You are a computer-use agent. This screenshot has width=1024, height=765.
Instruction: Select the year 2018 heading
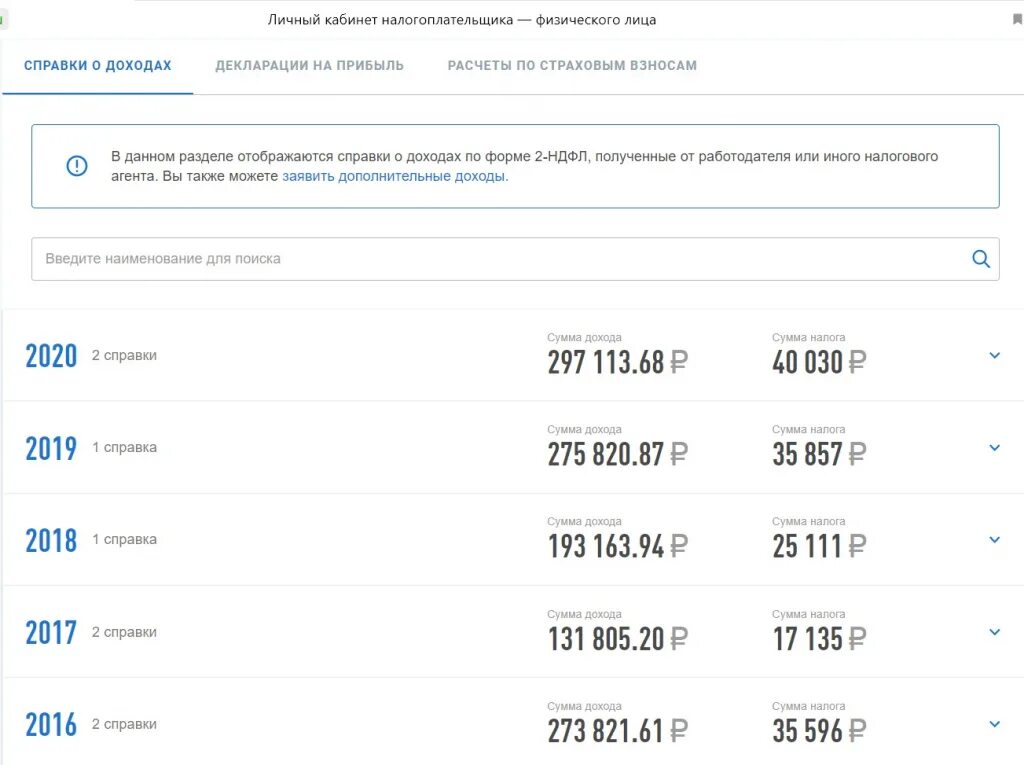[x=52, y=540]
